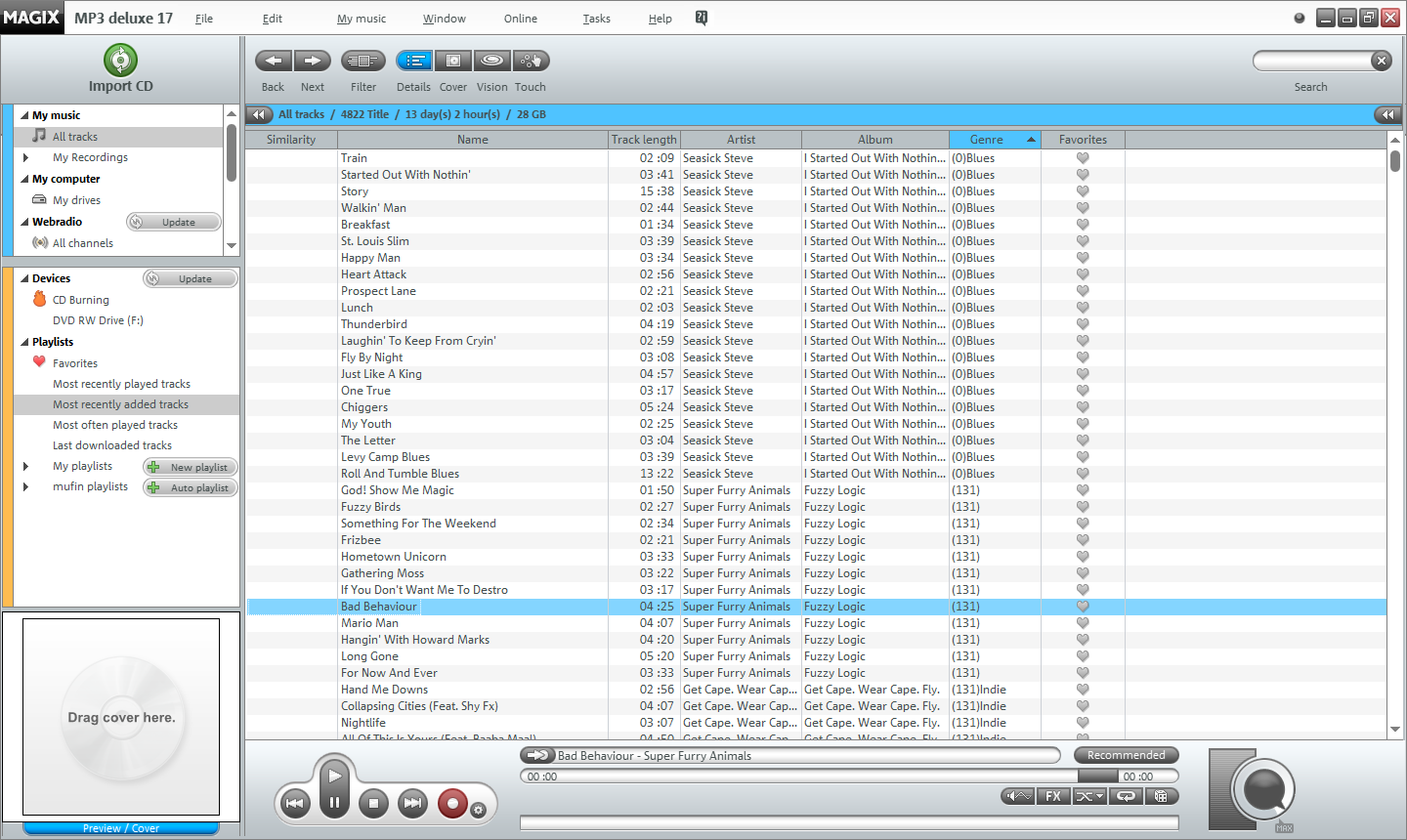Image resolution: width=1407 pixels, height=840 pixels.
Task: Collapse the breadcrumb bar left arrow
Action: 259,114
